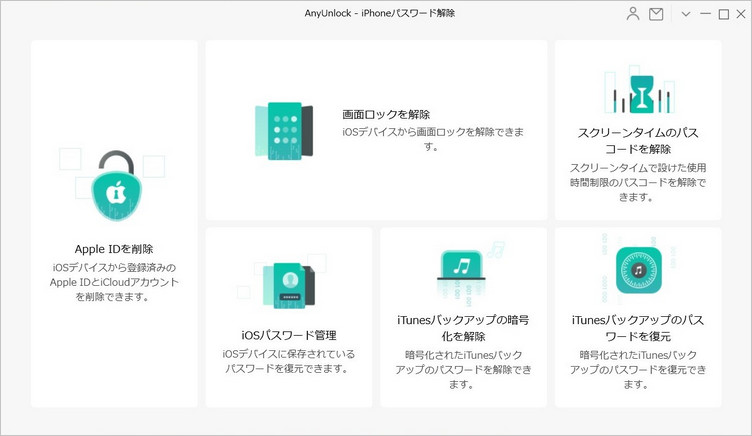
Task: Click the iTunes backup safe dial icon
Action: pos(638,271)
